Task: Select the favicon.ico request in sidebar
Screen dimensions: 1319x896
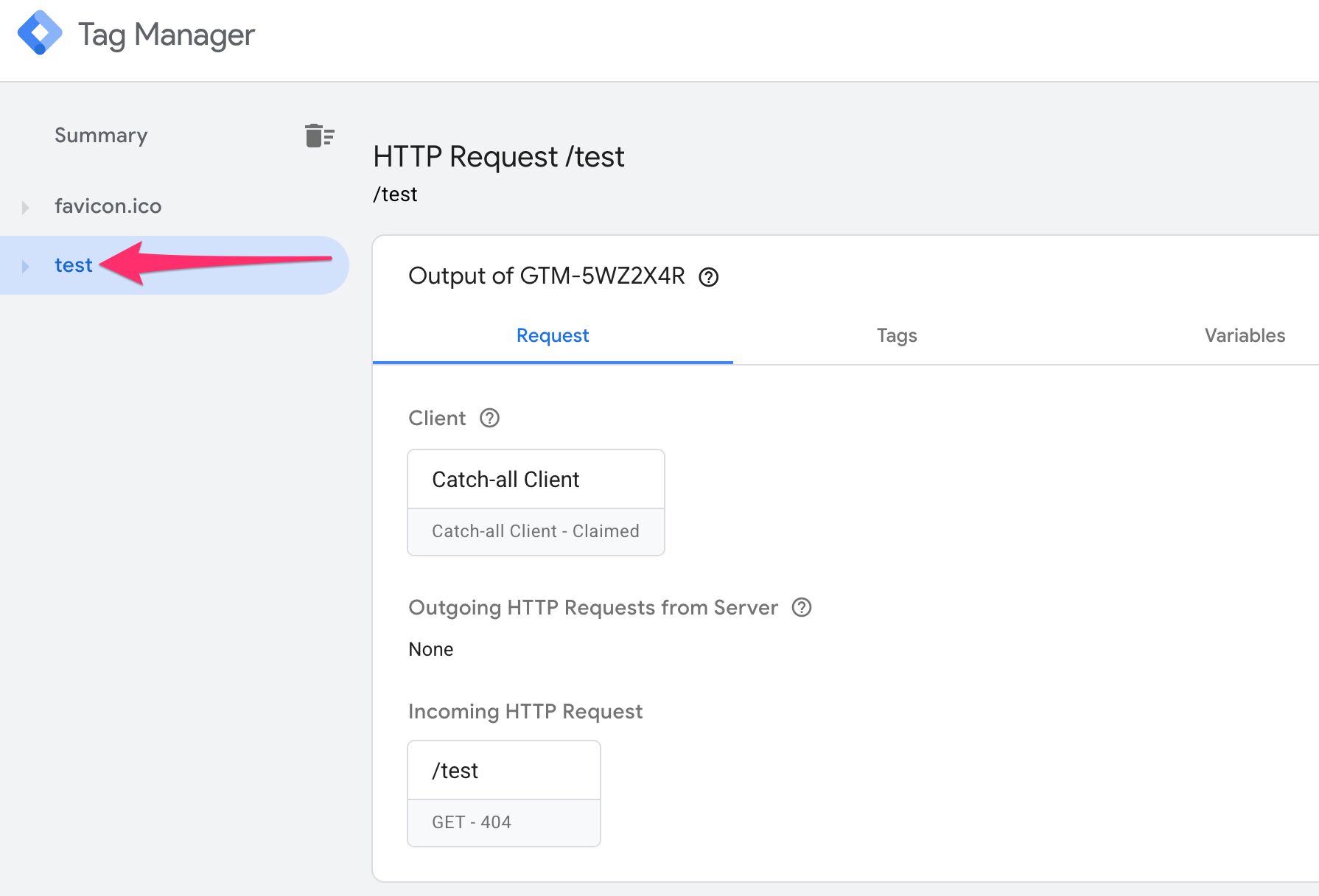Action: click(x=108, y=206)
